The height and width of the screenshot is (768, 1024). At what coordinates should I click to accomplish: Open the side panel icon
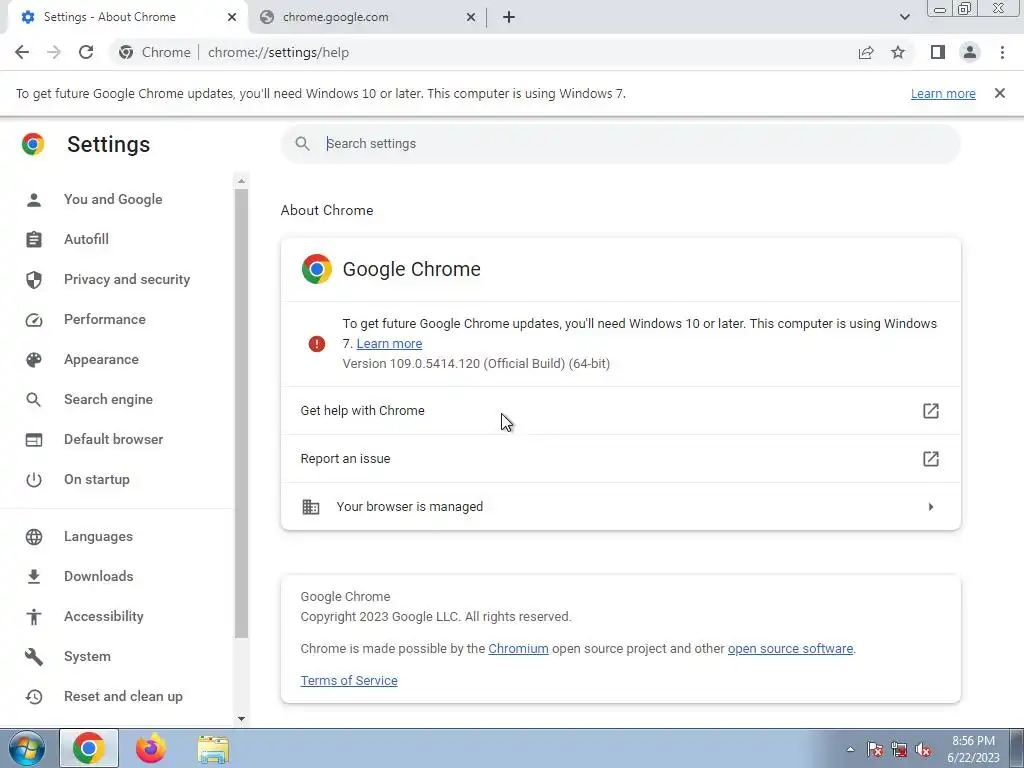pyautogui.click(x=938, y=52)
